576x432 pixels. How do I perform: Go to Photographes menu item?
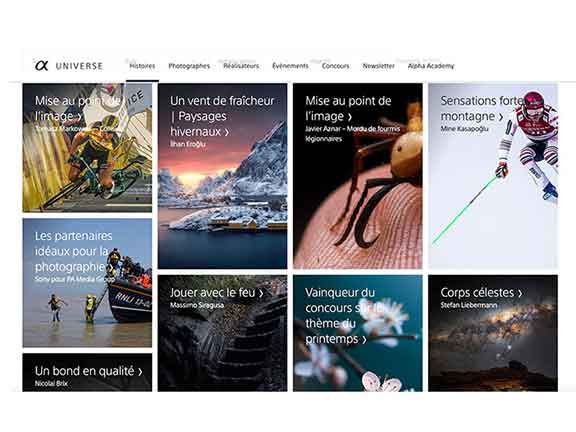(x=189, y=66)
